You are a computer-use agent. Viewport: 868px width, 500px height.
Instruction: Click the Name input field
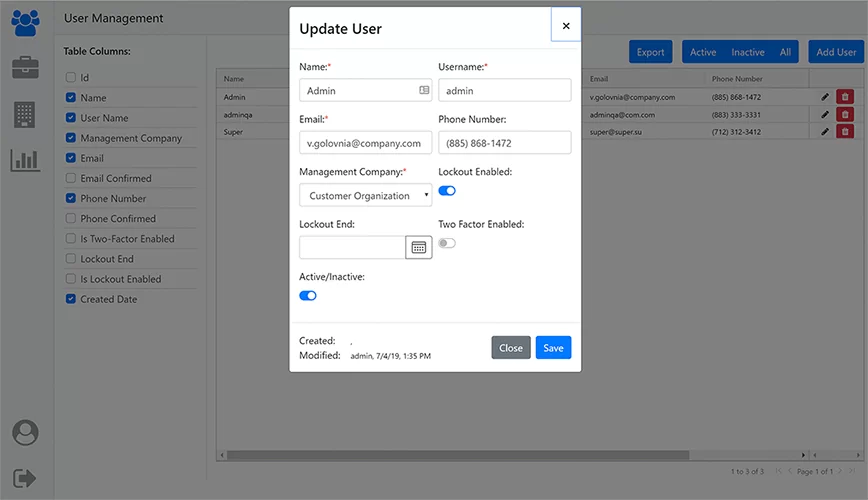(x=365, y=90)
